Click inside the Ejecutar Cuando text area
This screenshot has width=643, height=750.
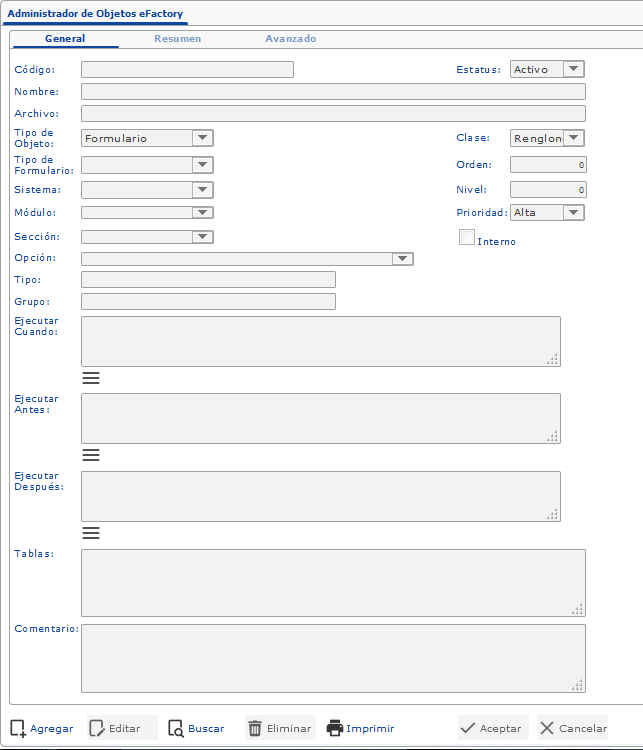[321, 342]
